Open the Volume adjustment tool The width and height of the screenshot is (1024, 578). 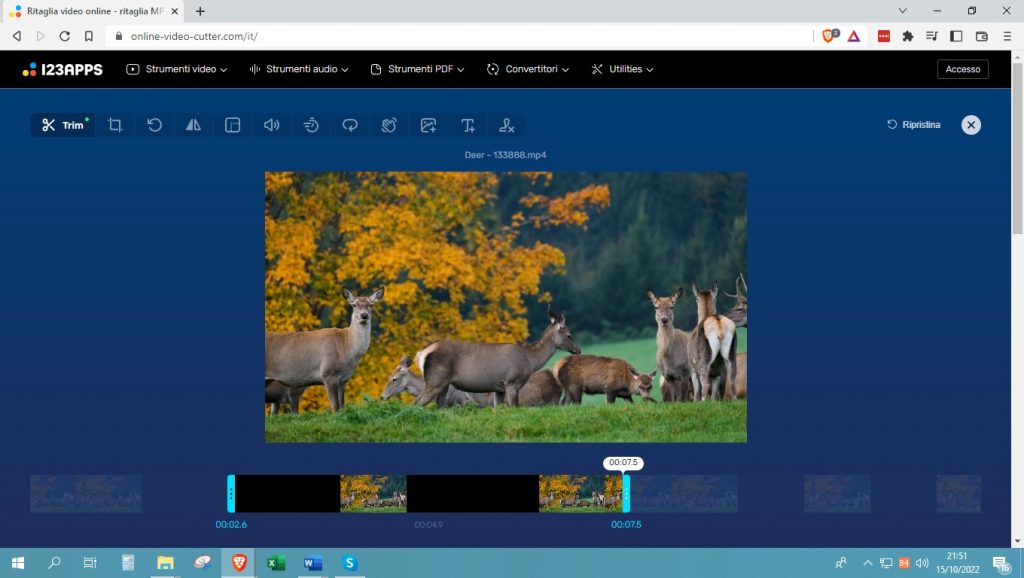coord(271,125)
